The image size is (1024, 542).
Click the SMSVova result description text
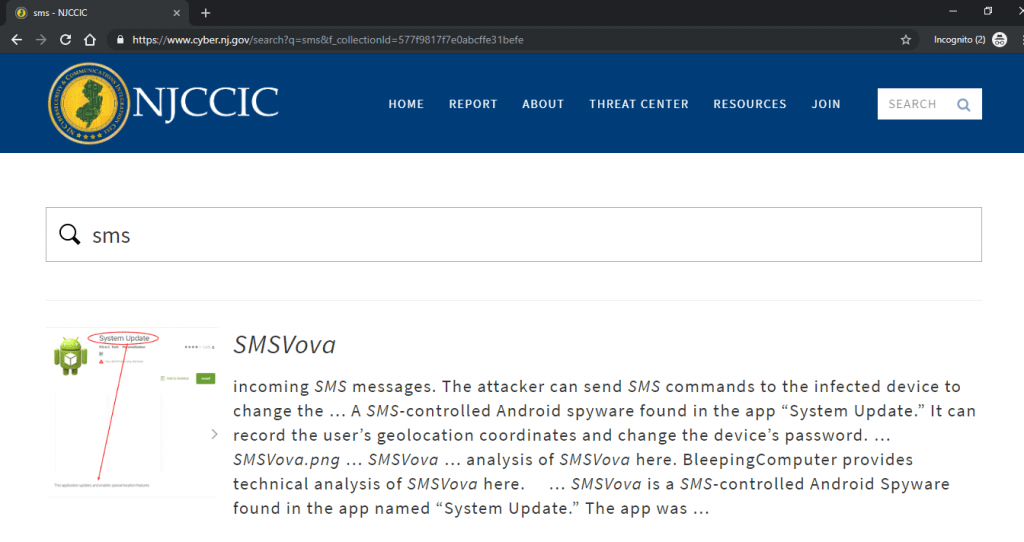pos(605,447)
